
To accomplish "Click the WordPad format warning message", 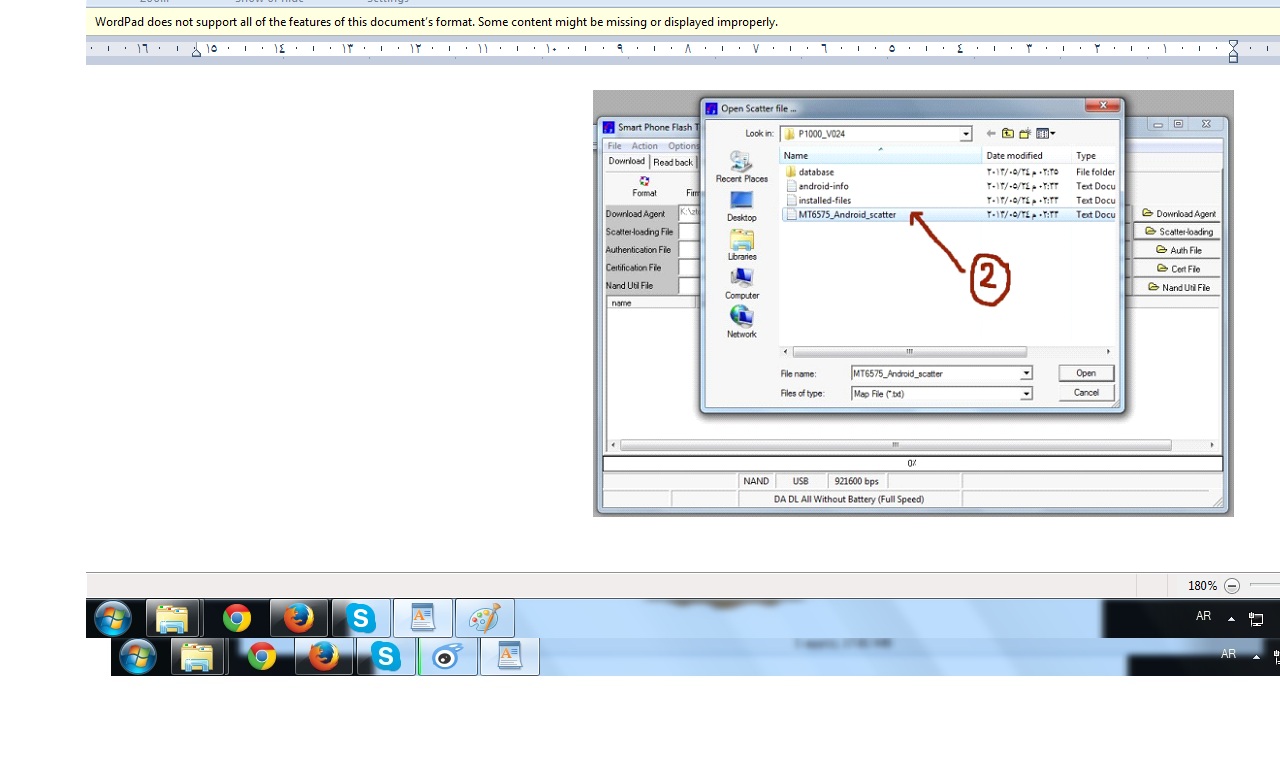I will coord(436,22).
